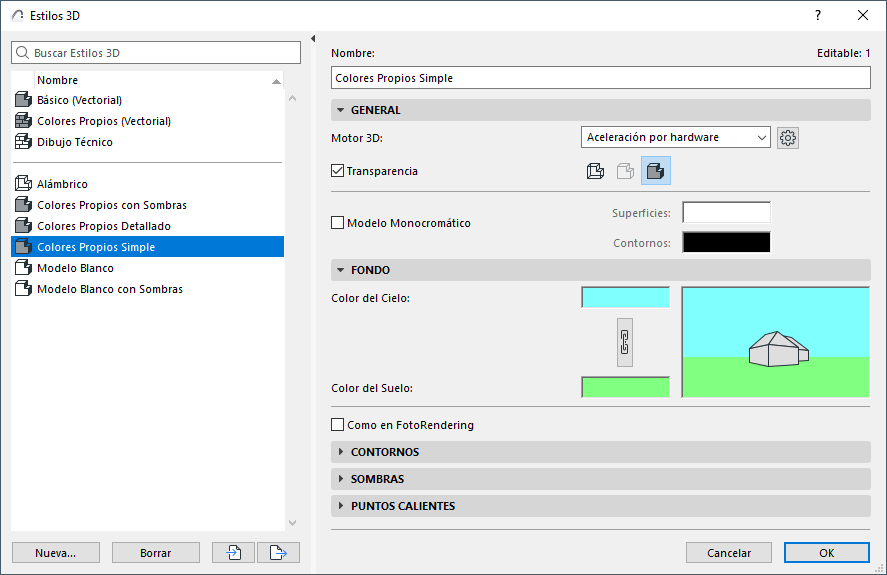Expand the SOMBRAS section
The height and width of the screenshot is (575, 887).
coord(341,479)
